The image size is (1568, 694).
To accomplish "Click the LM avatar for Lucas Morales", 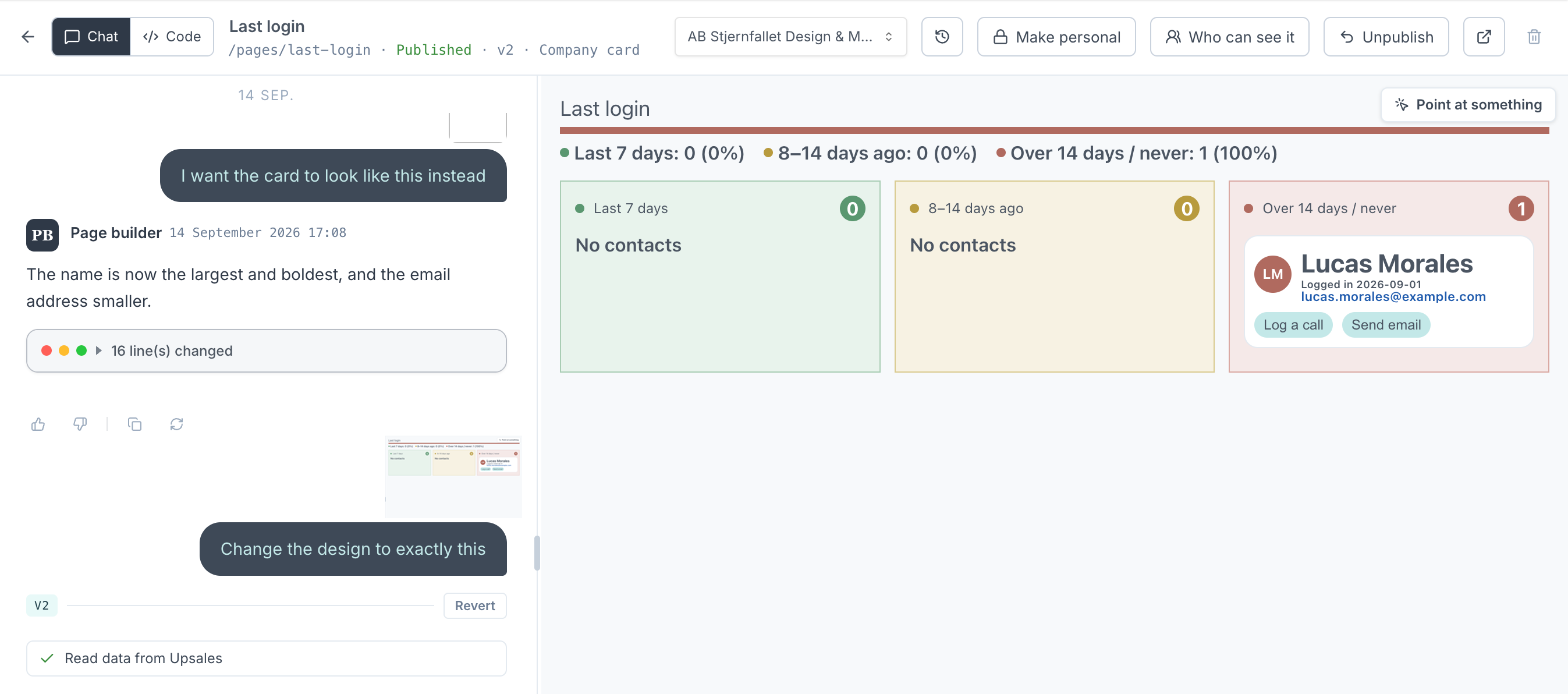I will pos(1273,273).
